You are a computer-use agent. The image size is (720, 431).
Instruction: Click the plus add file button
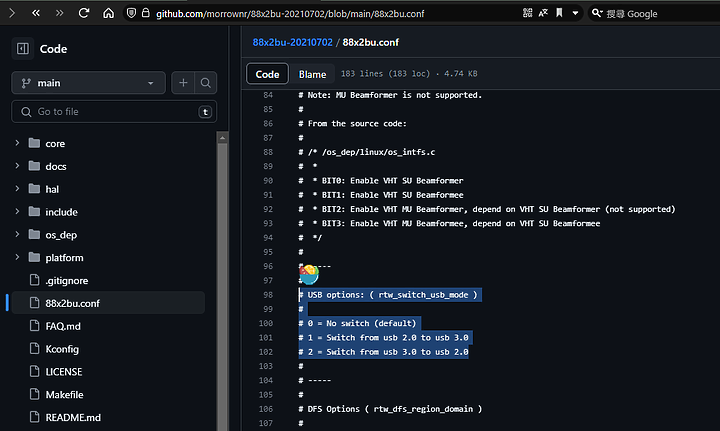point(183,83)
